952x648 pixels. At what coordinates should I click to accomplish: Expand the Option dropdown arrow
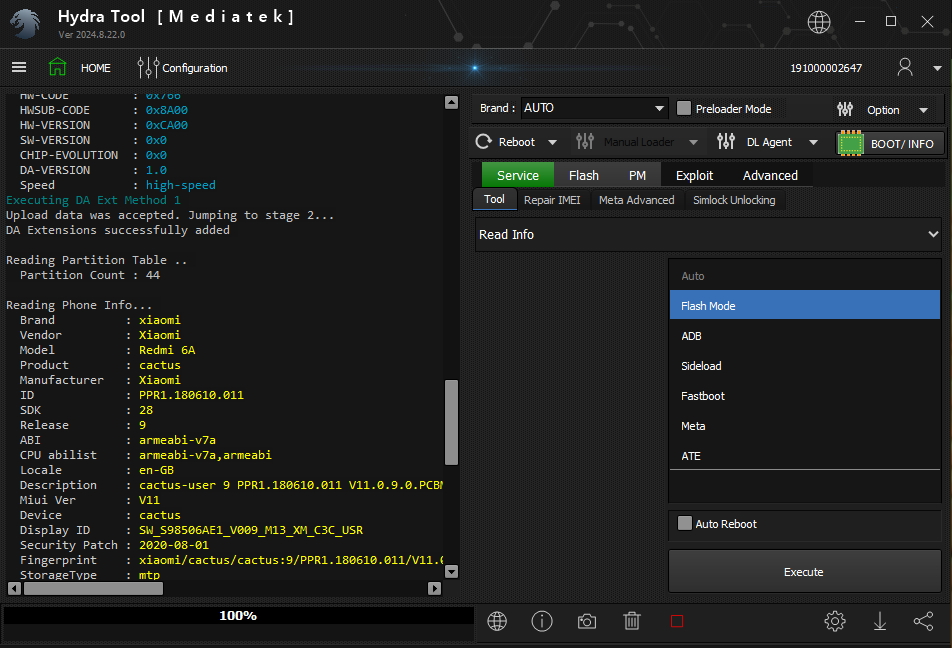coord(923,111)
